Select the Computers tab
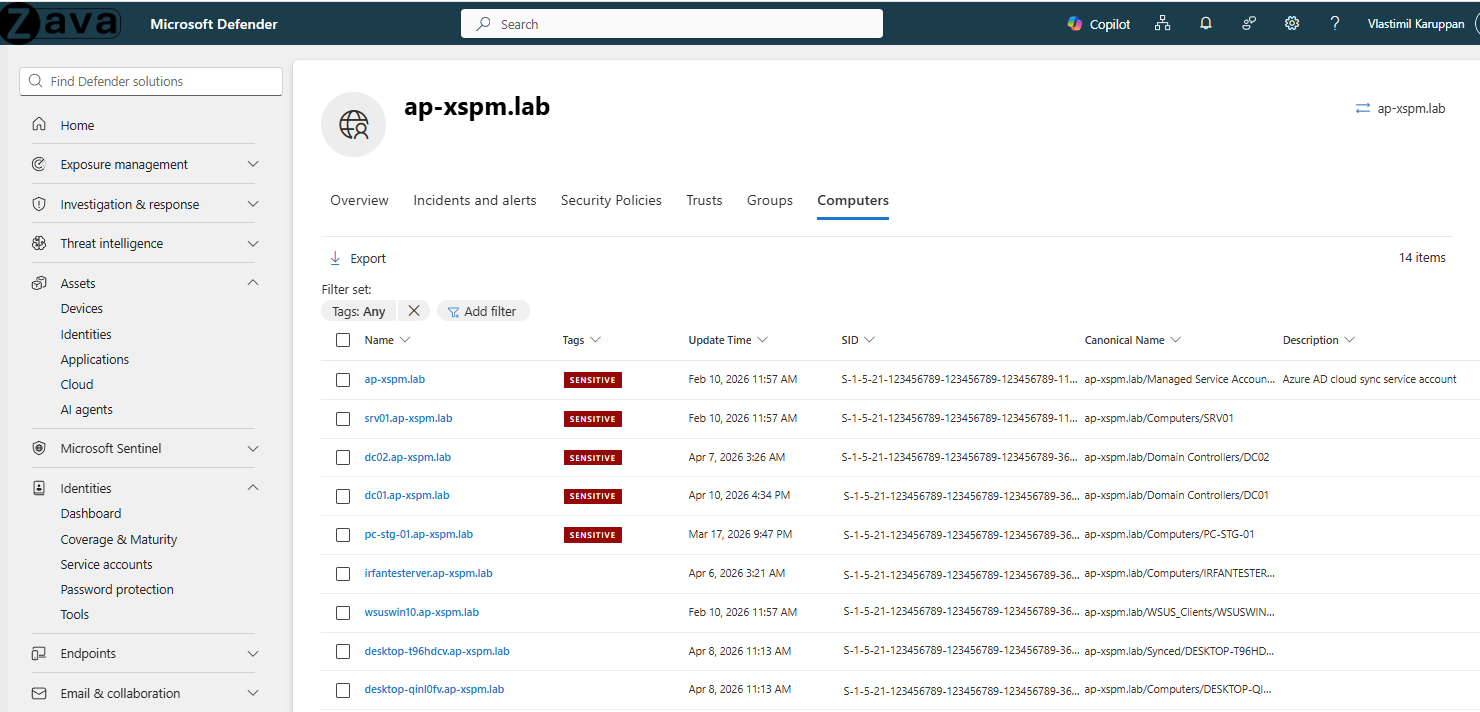 pos(853,200)
